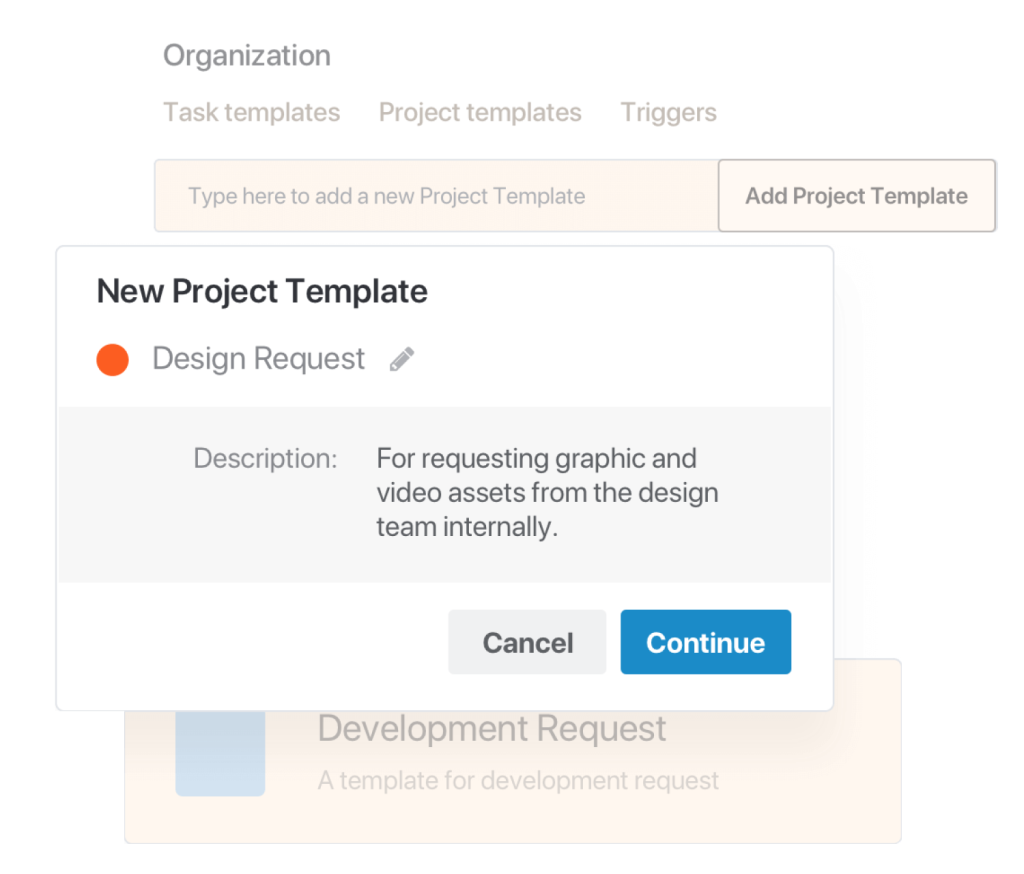The width and height of the screenshot is (1024, 874).
Task: Click the description text about graphic and video assets
Action: [x=547, y=493]
